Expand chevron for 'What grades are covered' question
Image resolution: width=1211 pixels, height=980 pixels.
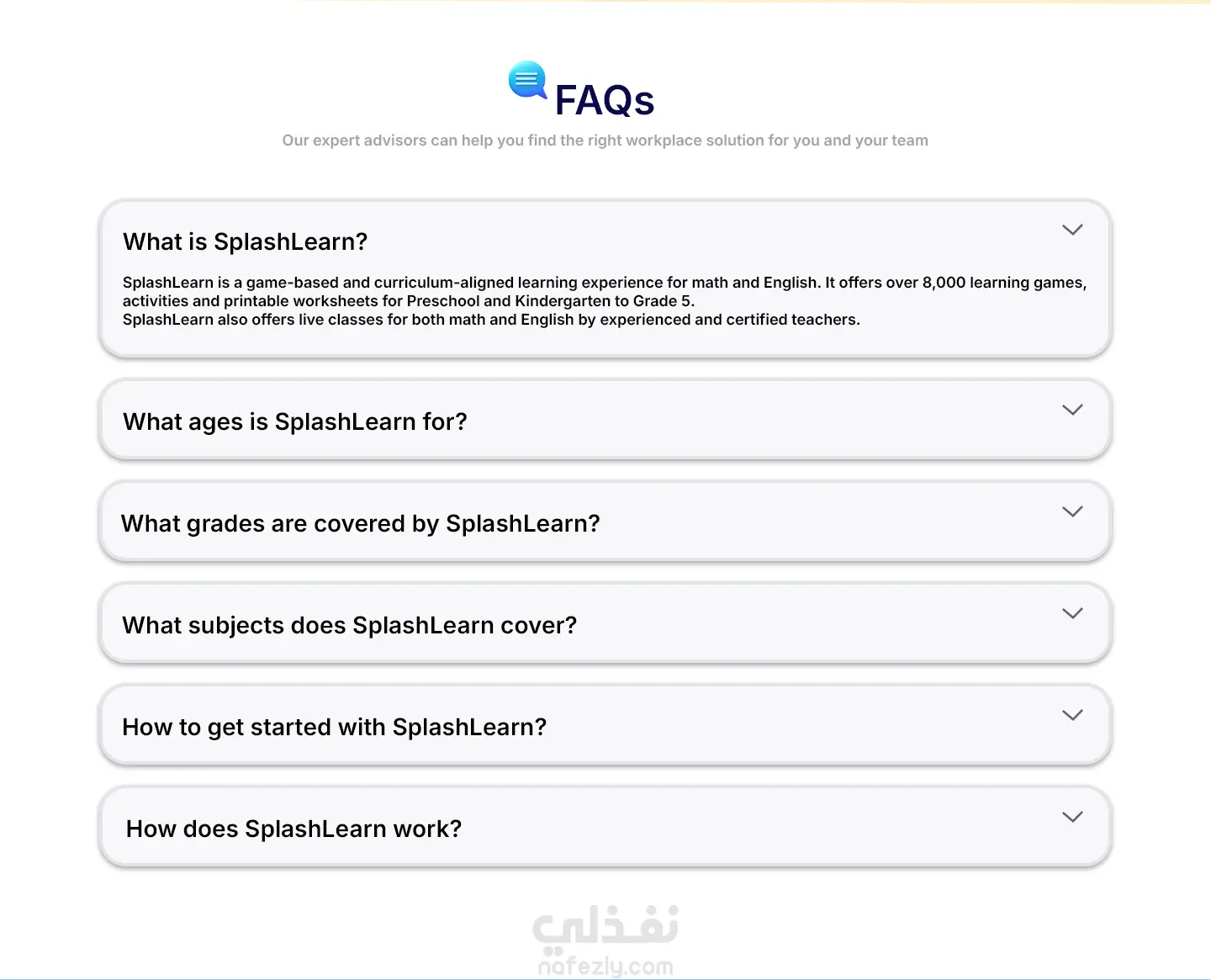[1072, 511]
